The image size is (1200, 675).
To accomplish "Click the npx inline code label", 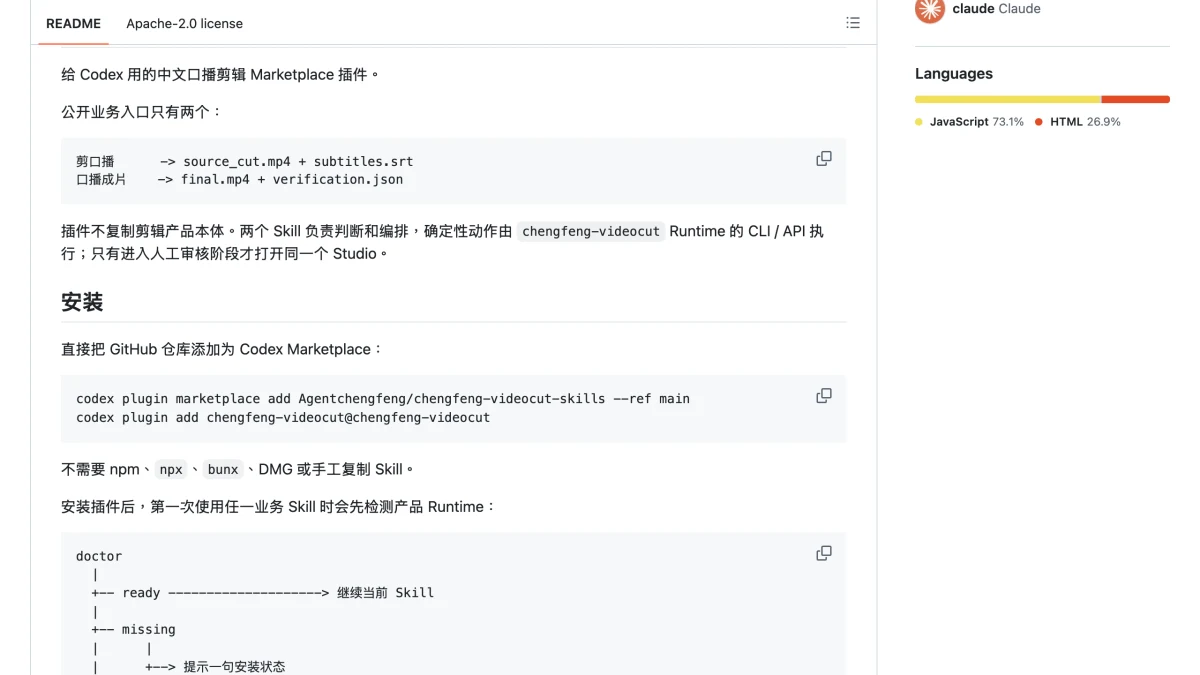I will [171, 470].
